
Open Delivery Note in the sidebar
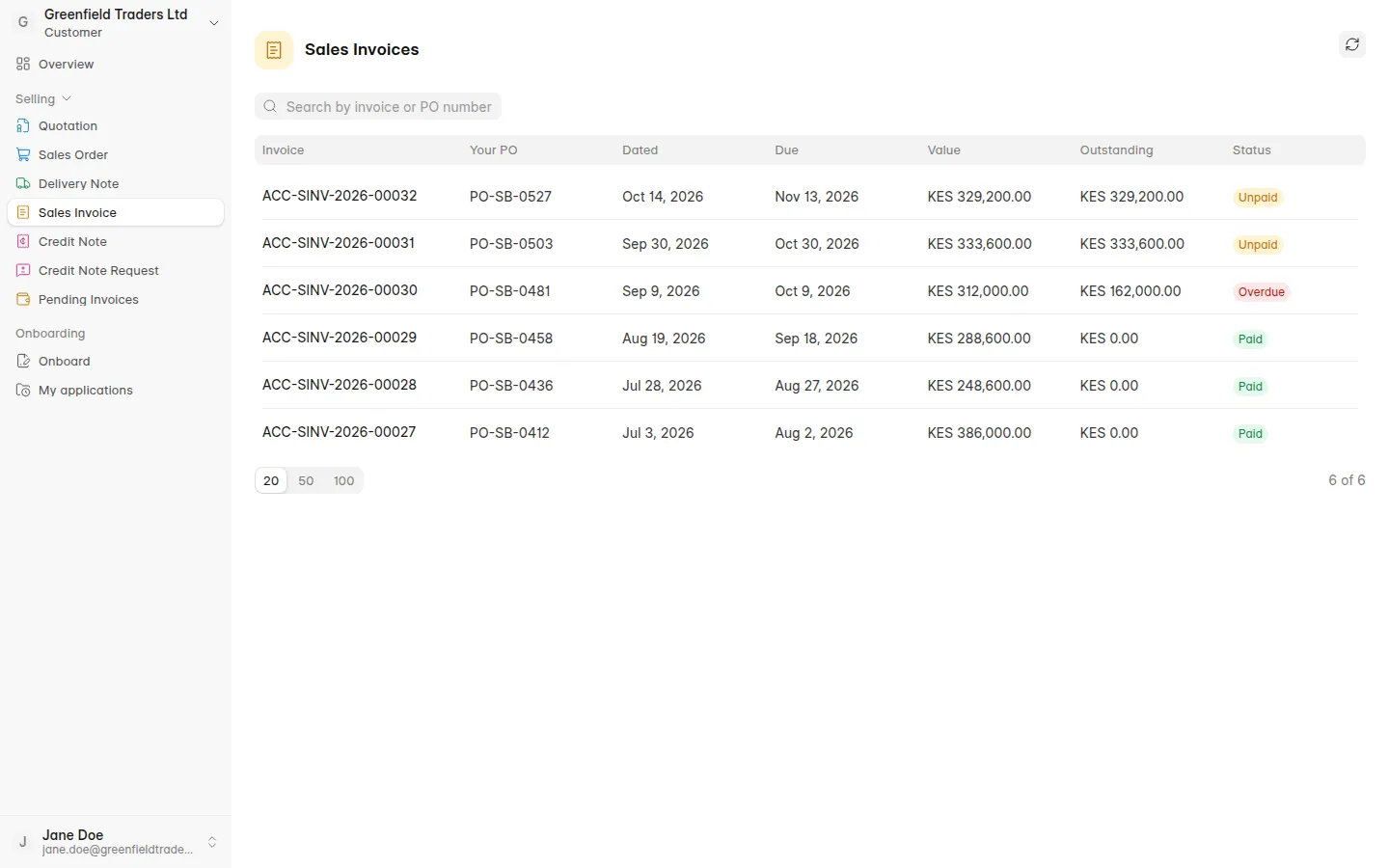point(116,184)
